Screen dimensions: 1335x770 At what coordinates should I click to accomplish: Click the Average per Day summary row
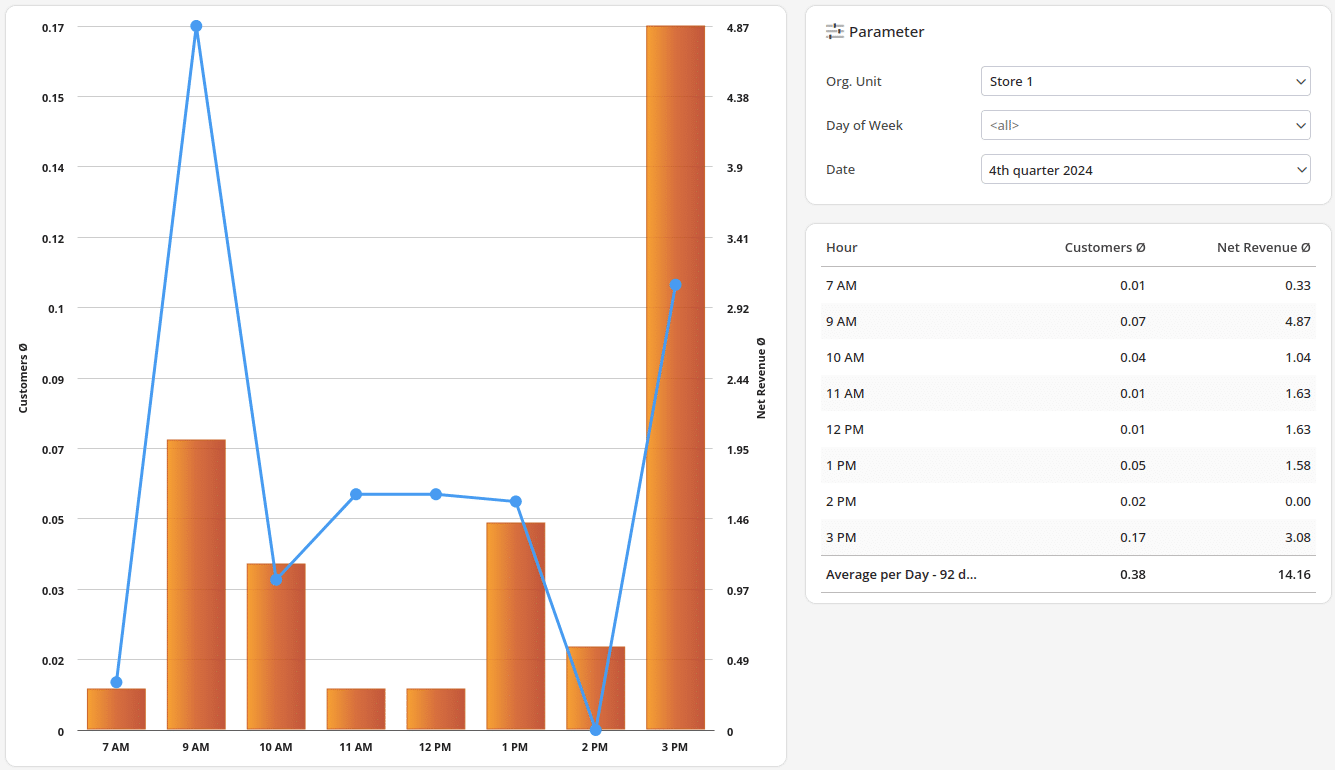click(1065, 574)
